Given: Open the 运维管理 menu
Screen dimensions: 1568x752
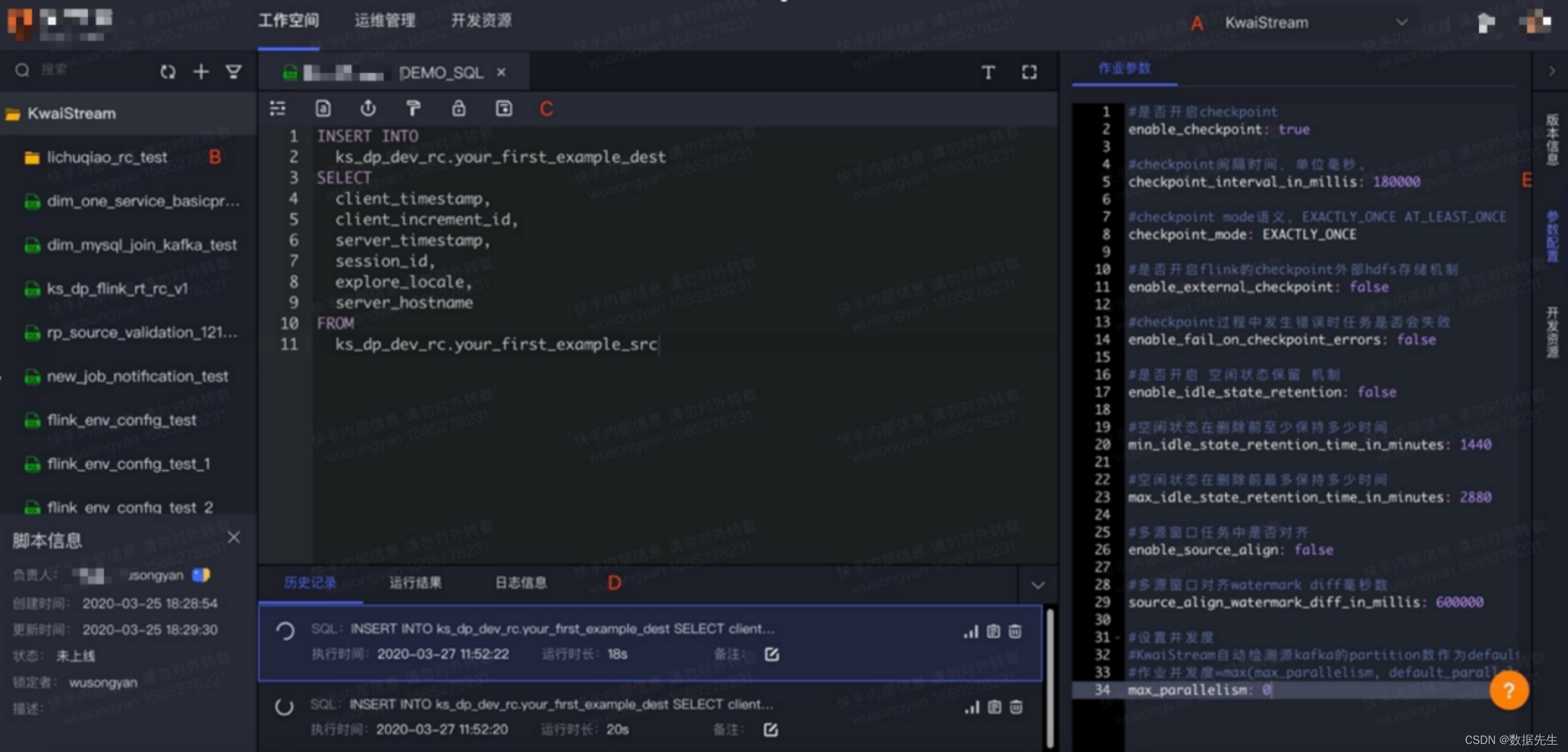Looking at the screenshot, I should 385,21.
